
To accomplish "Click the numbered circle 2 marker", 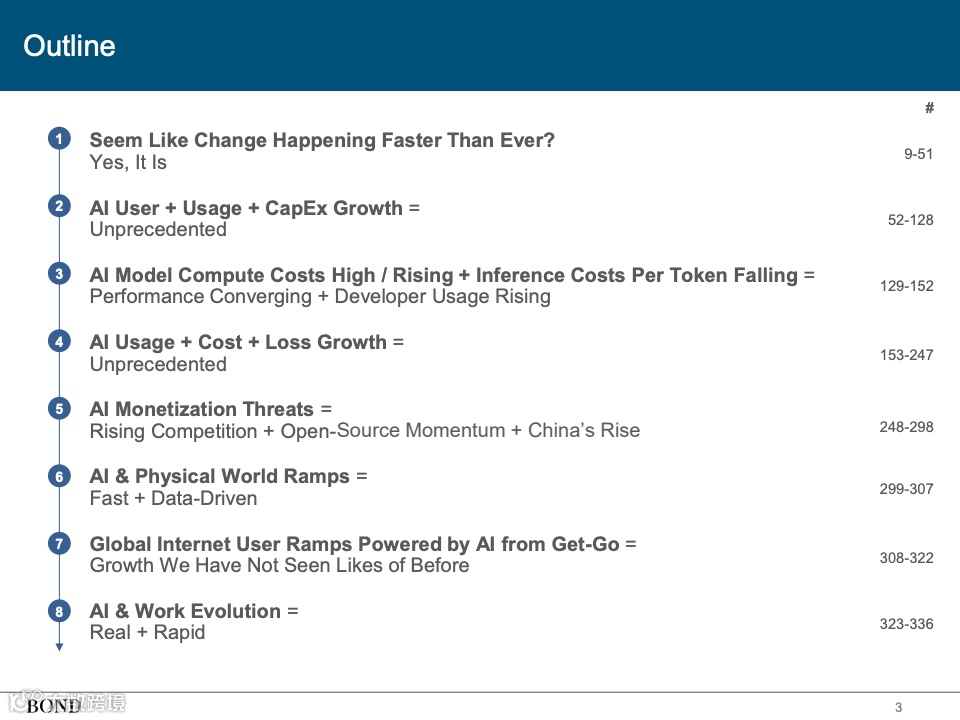I will pos(59,206).
